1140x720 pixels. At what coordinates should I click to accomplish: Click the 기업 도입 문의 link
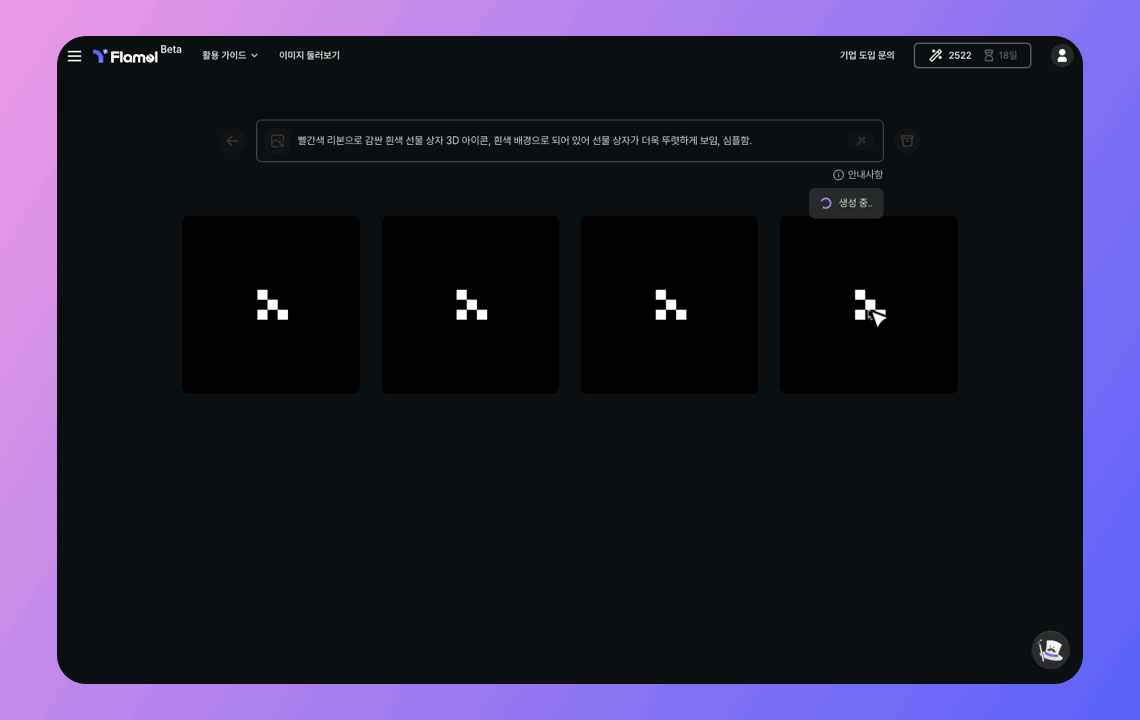pos(867,56)
